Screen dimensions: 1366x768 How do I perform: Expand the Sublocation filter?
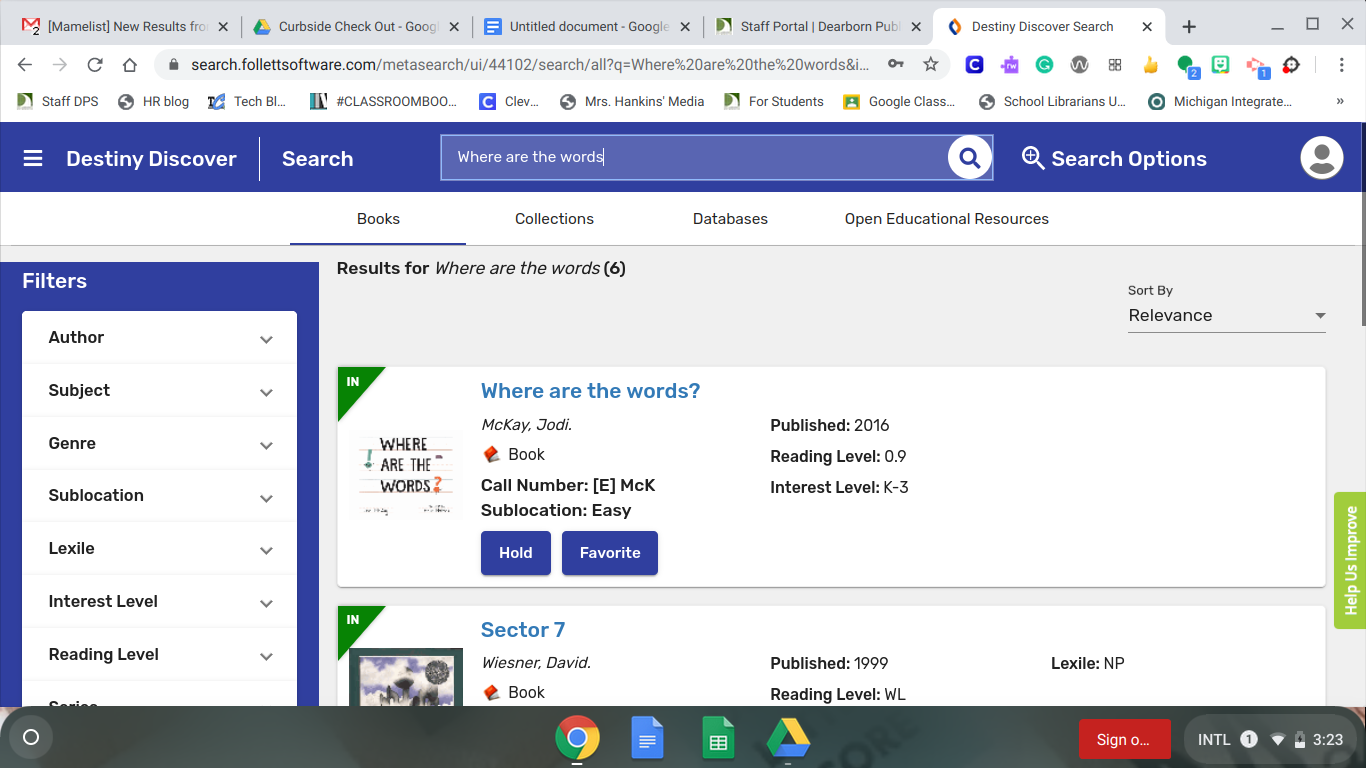[160, 496]
